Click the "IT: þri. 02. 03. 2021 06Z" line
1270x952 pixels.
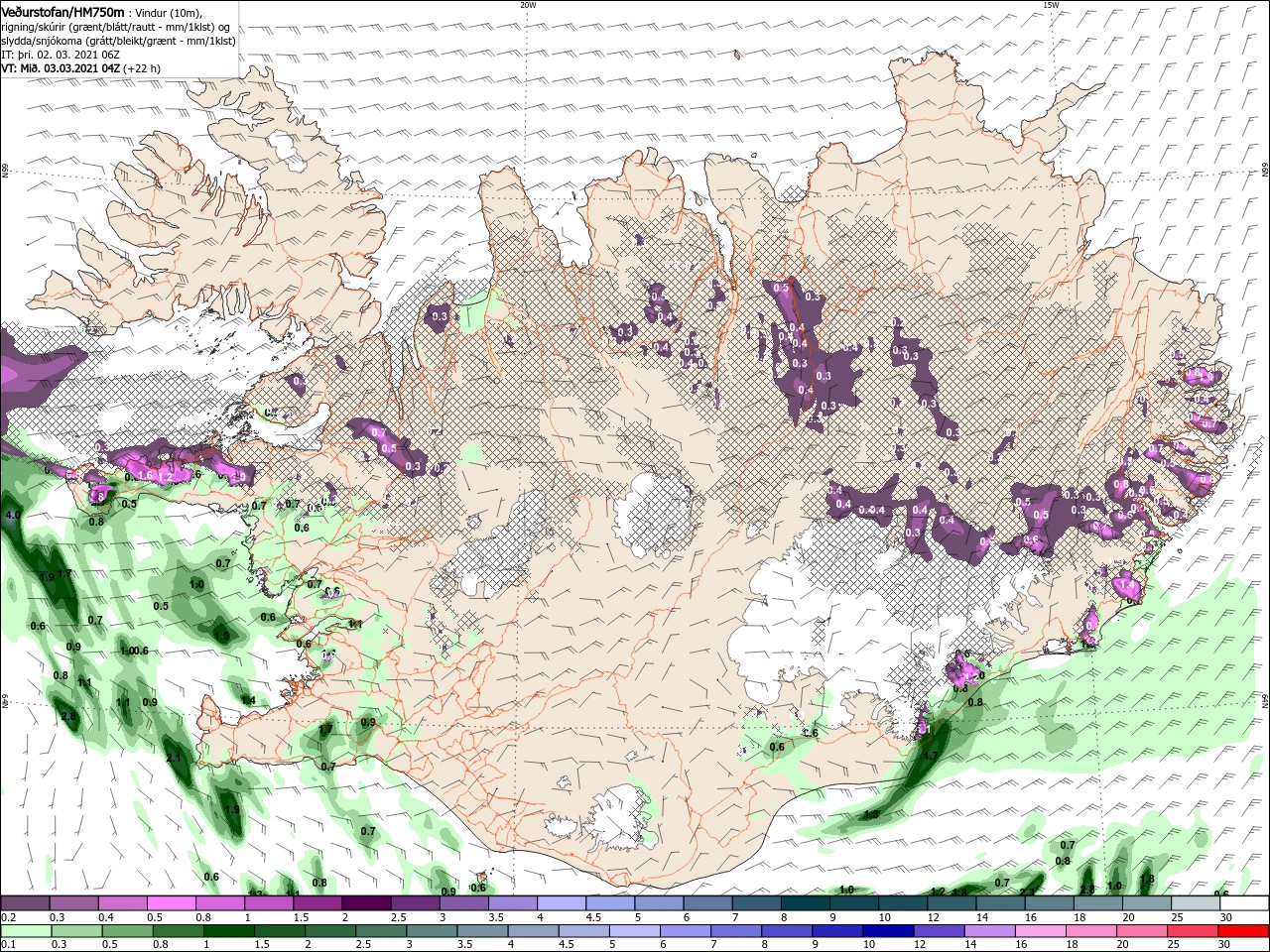coord(62,55)
